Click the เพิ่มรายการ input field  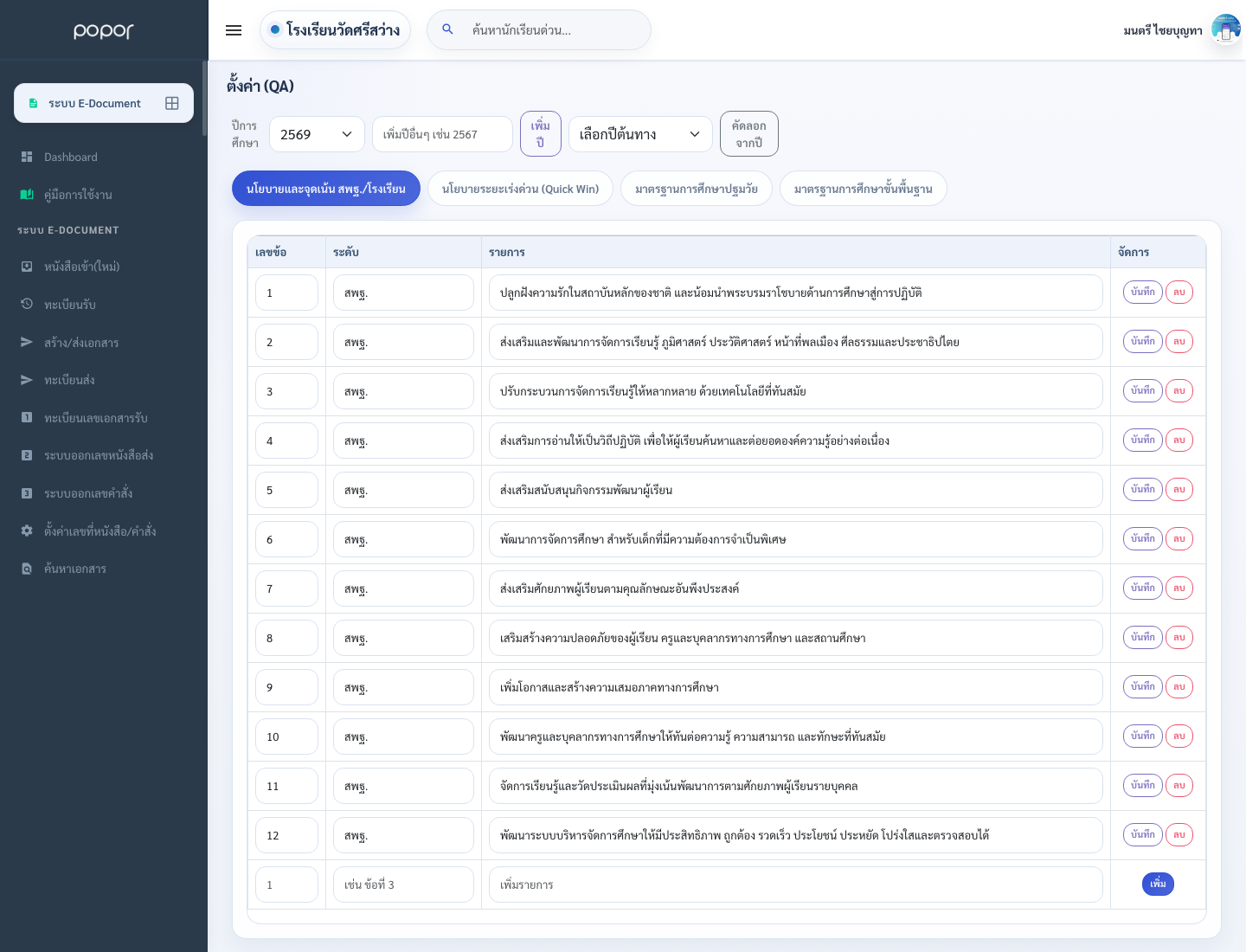(x=796, y=884)
